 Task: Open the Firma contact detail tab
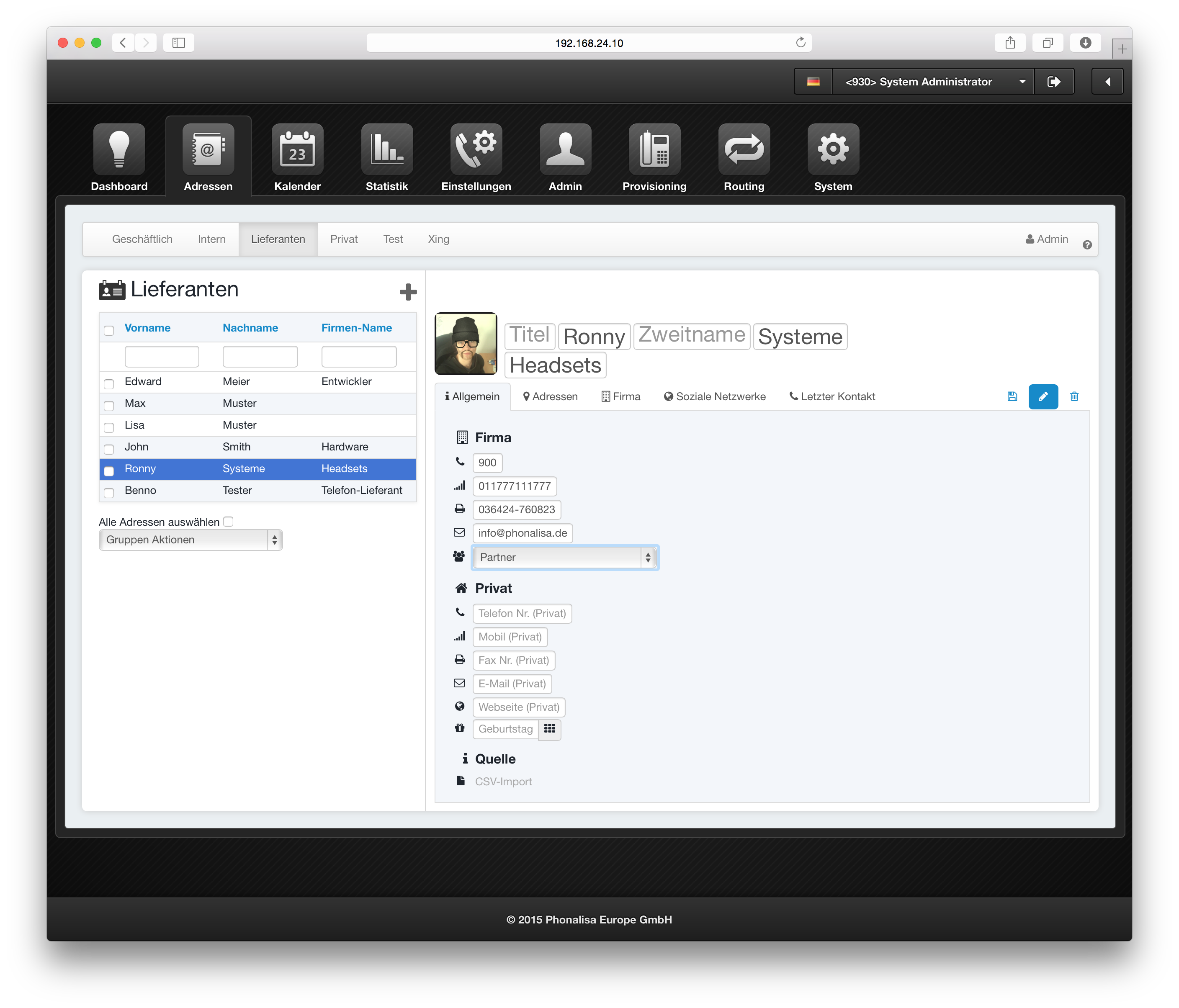pyautogui.click(x=621, y=396)
